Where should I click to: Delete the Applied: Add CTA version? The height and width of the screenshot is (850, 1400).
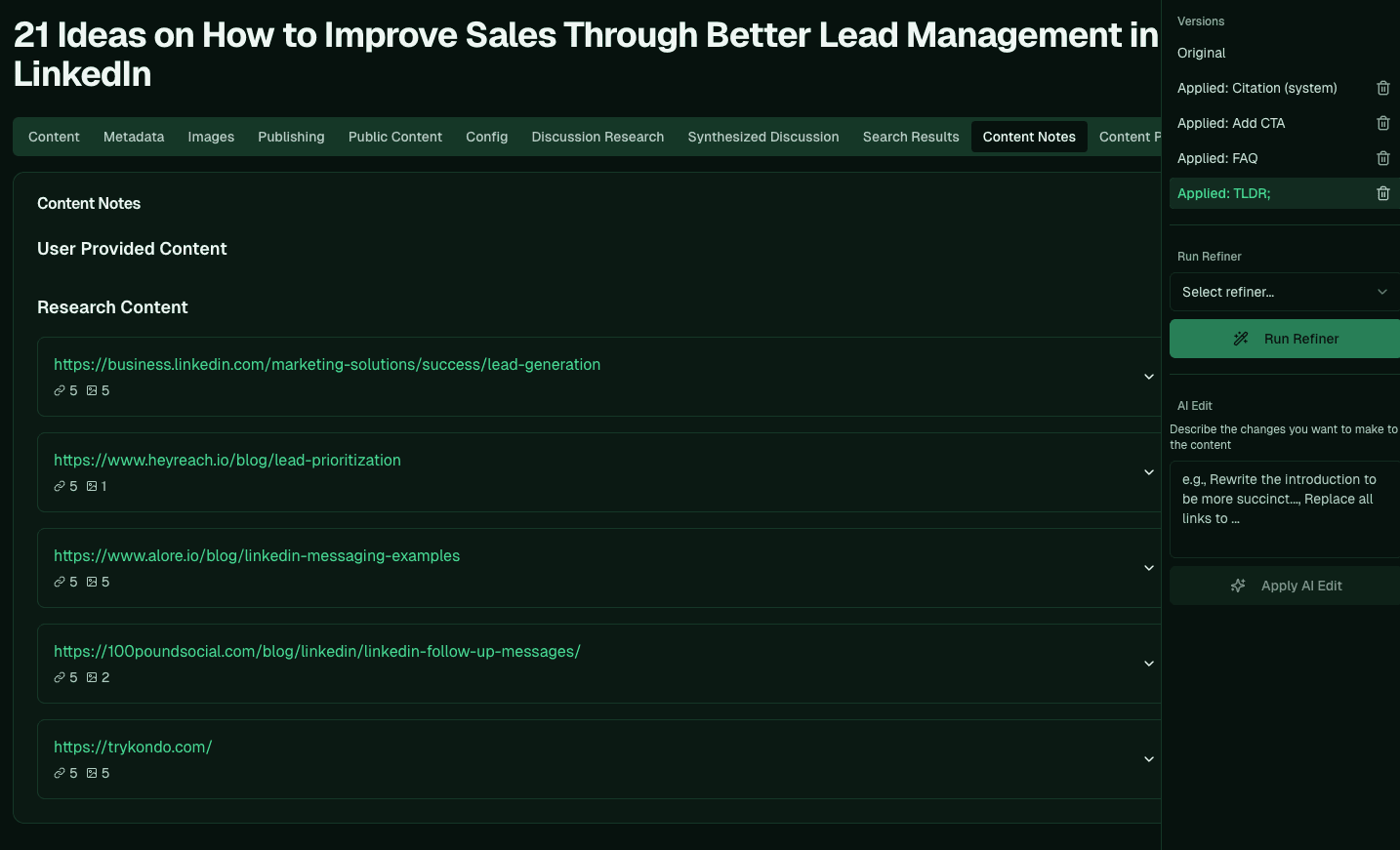click(x=1383, y=123)
